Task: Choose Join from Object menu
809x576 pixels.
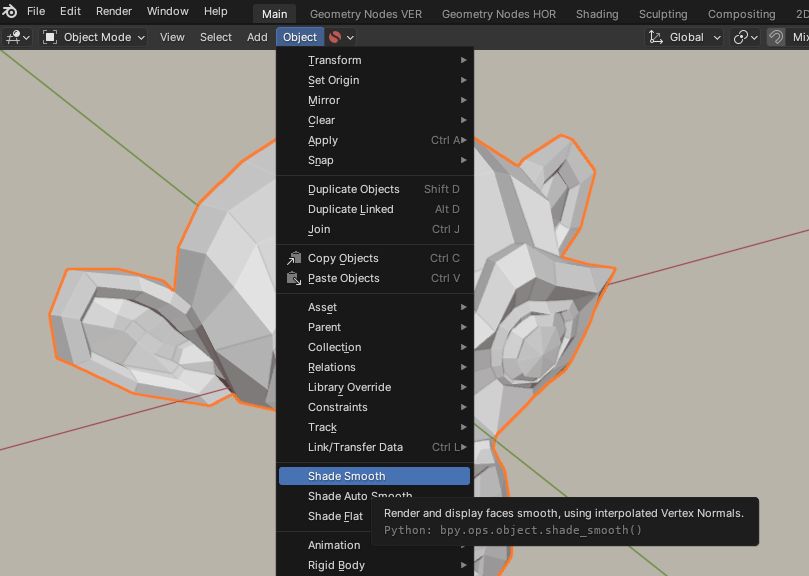Action: coord(375,230)
